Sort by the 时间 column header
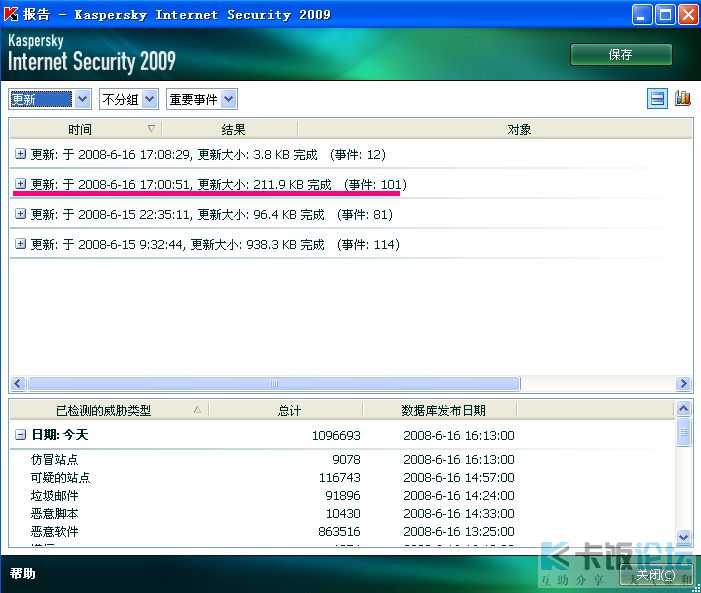701x593 pixels. pyautogui.click(x=85, y=129)
